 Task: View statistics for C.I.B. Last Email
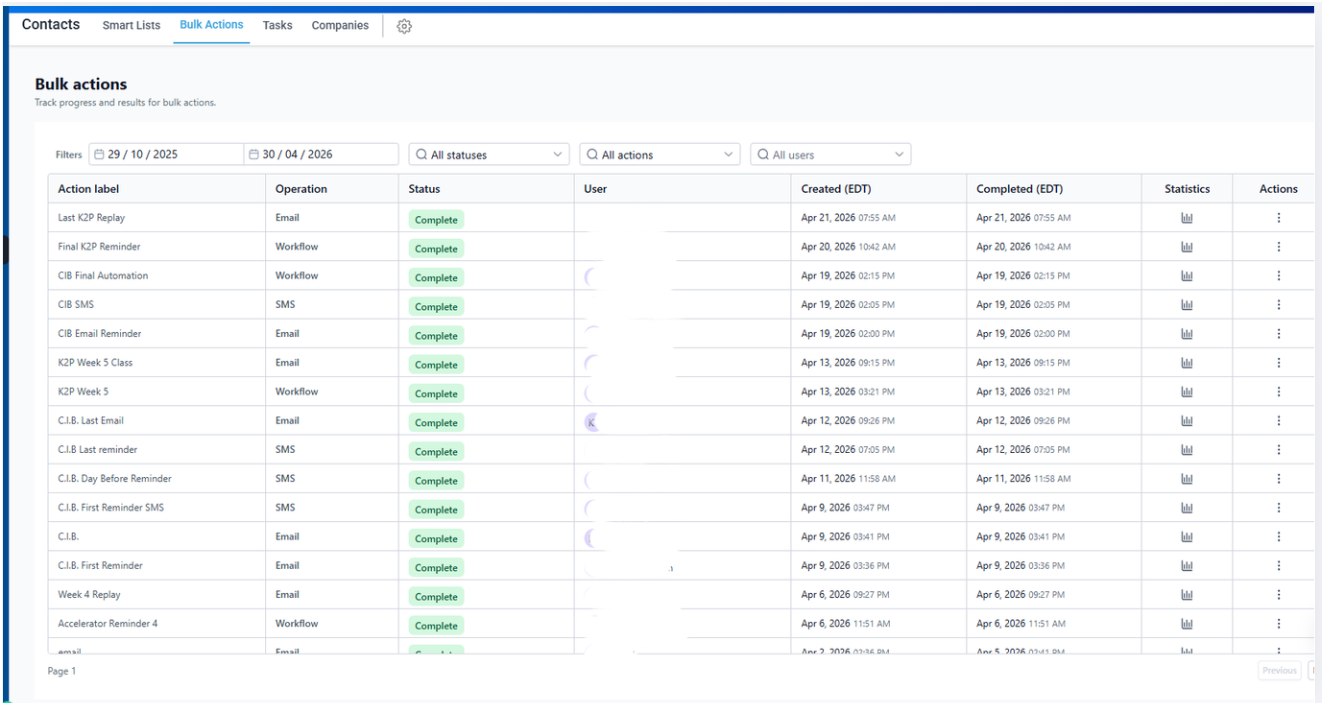coord(1187,421)
